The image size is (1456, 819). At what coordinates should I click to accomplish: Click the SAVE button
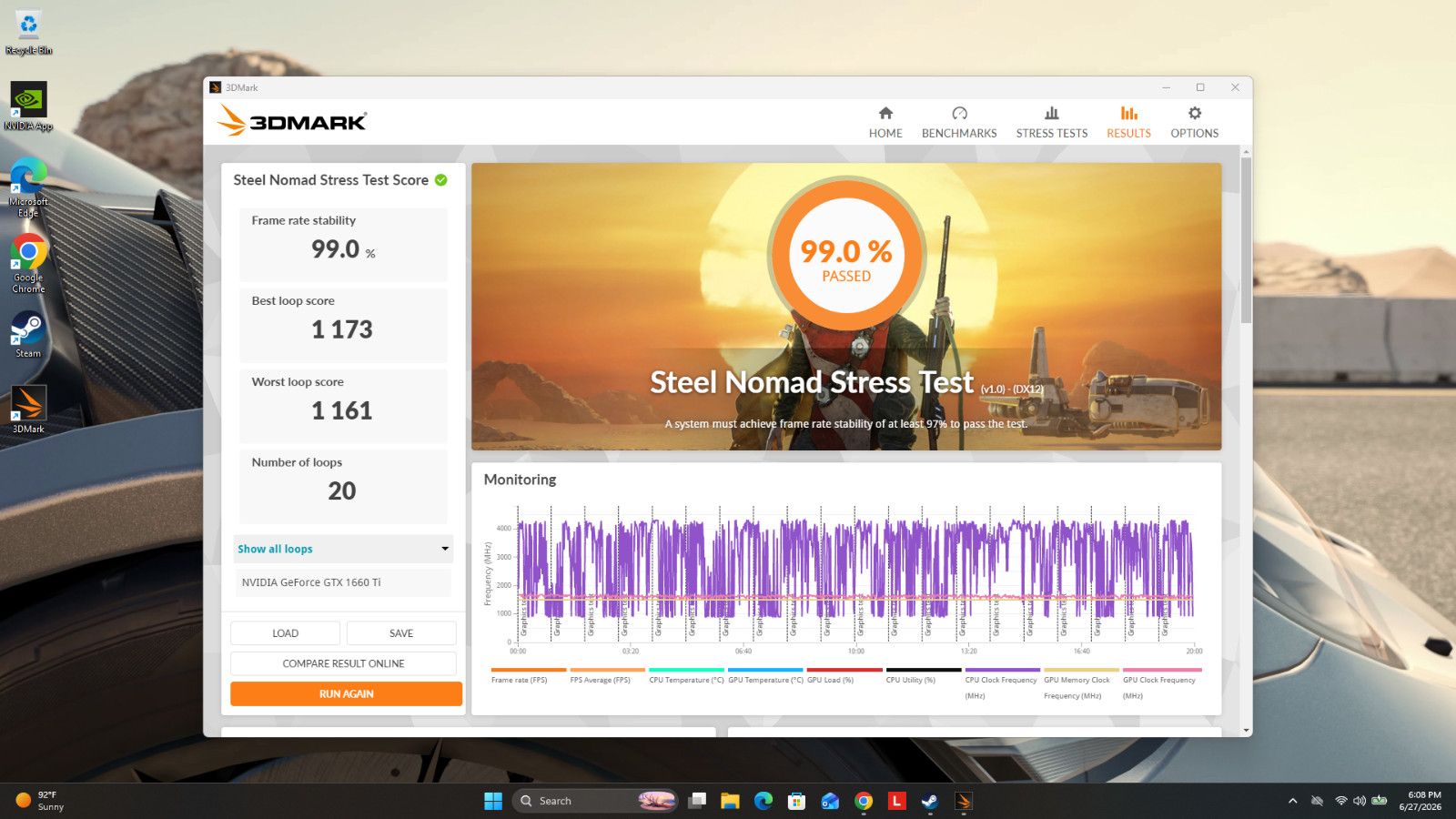[401, 633]
